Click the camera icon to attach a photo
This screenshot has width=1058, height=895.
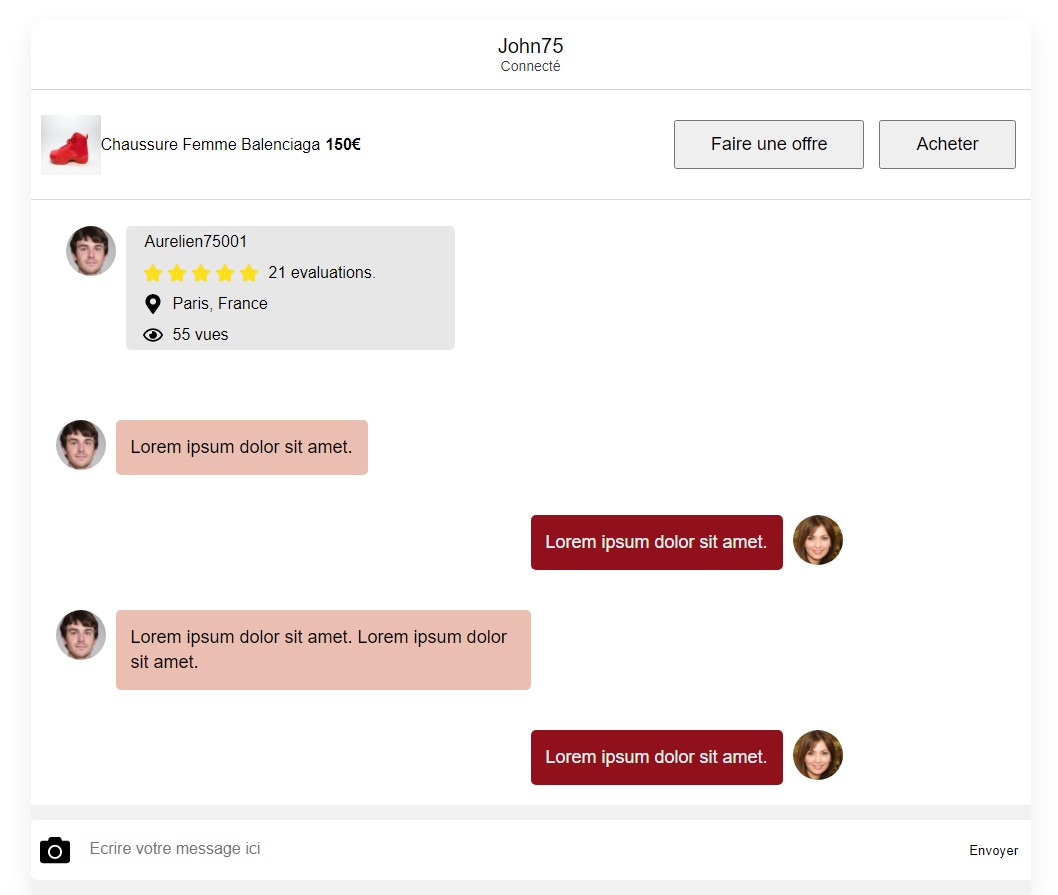[x=55, y=849]
